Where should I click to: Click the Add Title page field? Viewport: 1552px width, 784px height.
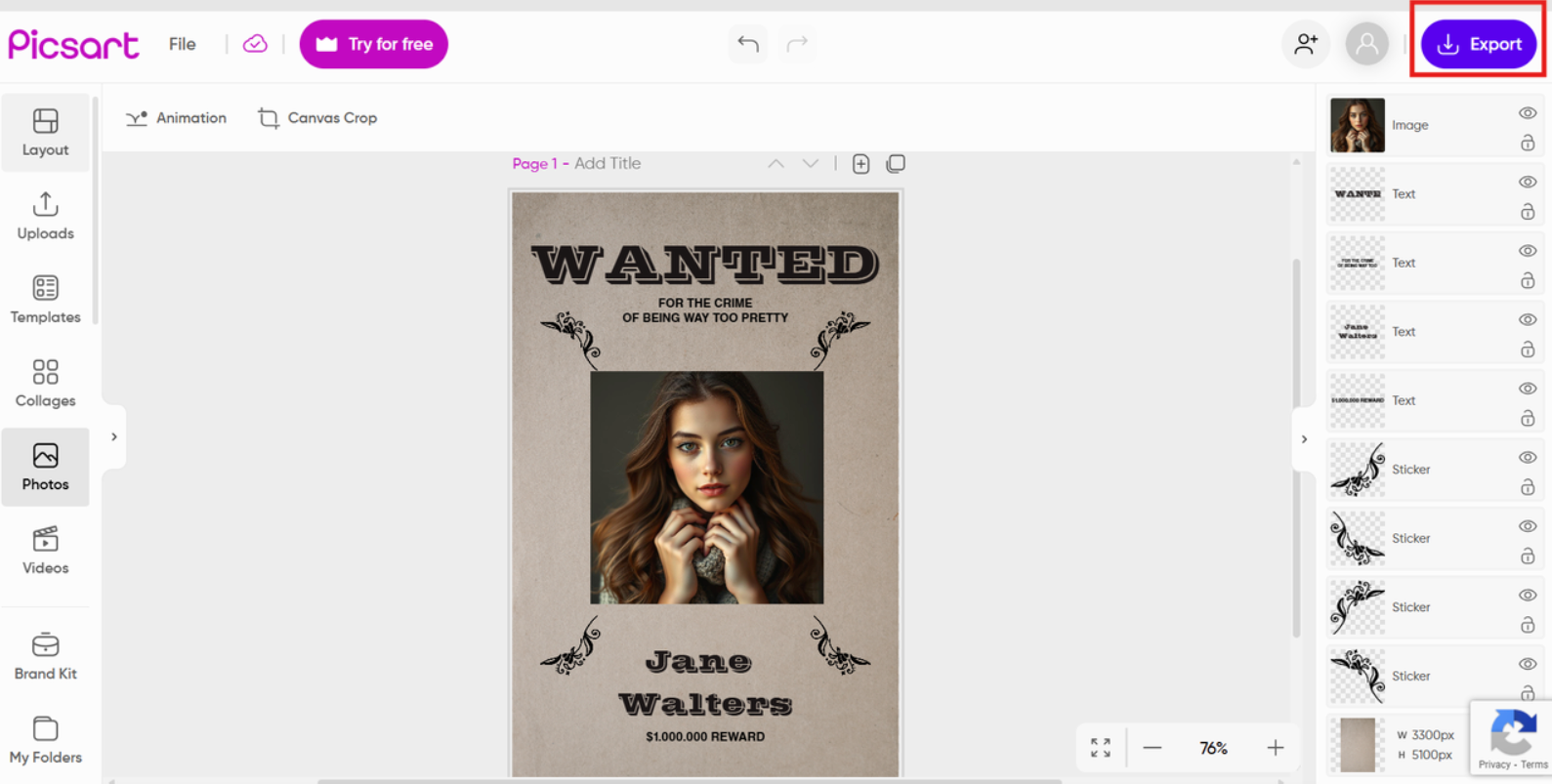pyautogui.click(x=608, y=164)
